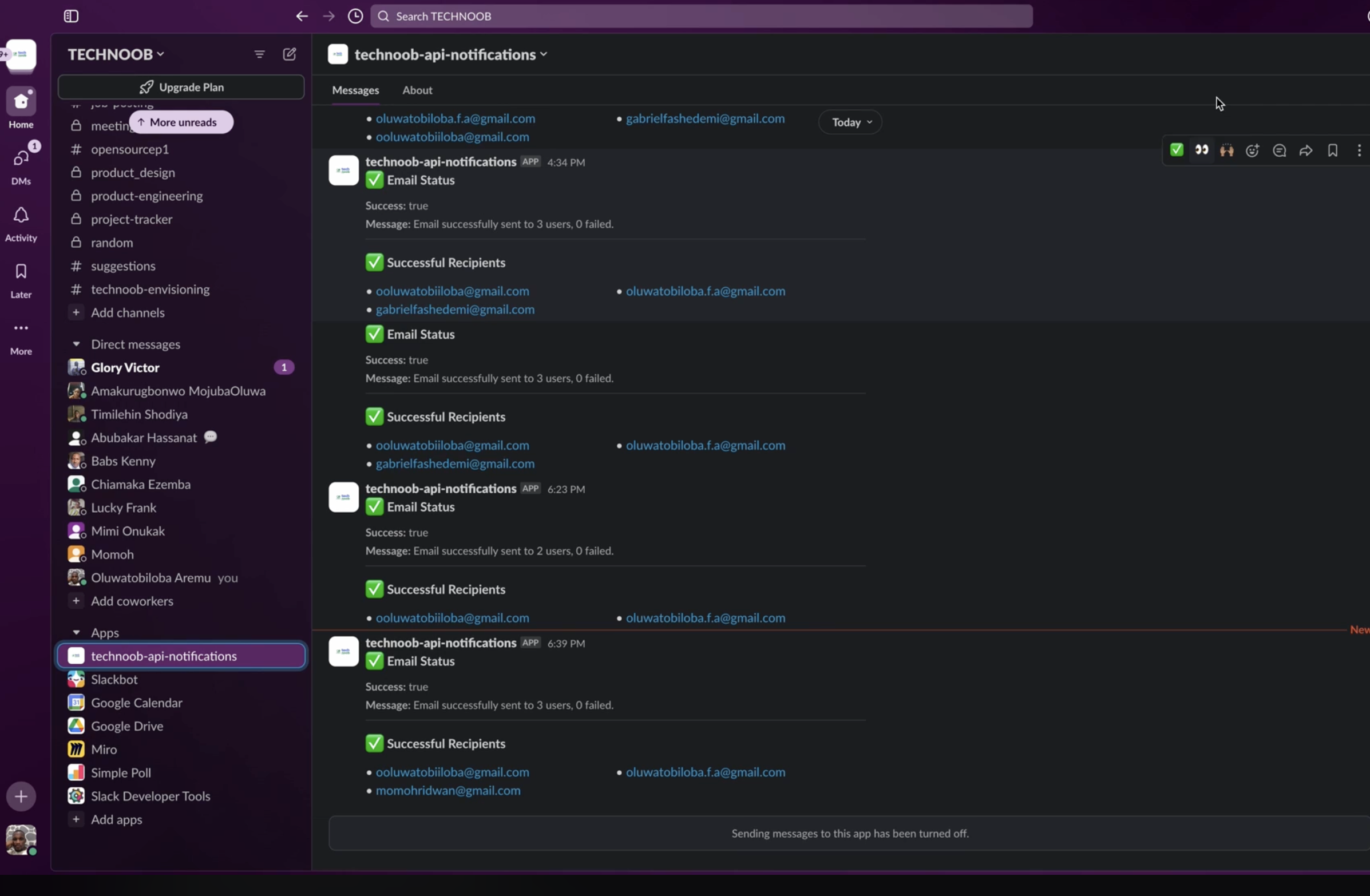Switch to the About tab
1370x896 pixels.
pos(417,90)
